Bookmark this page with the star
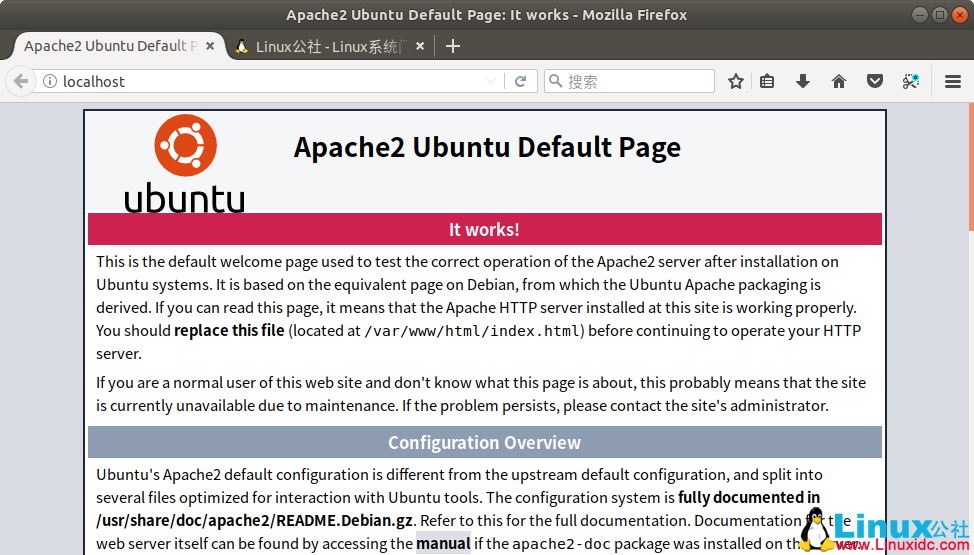The height and width of the screenshot is (555, 974). click(x=735, y=81)
